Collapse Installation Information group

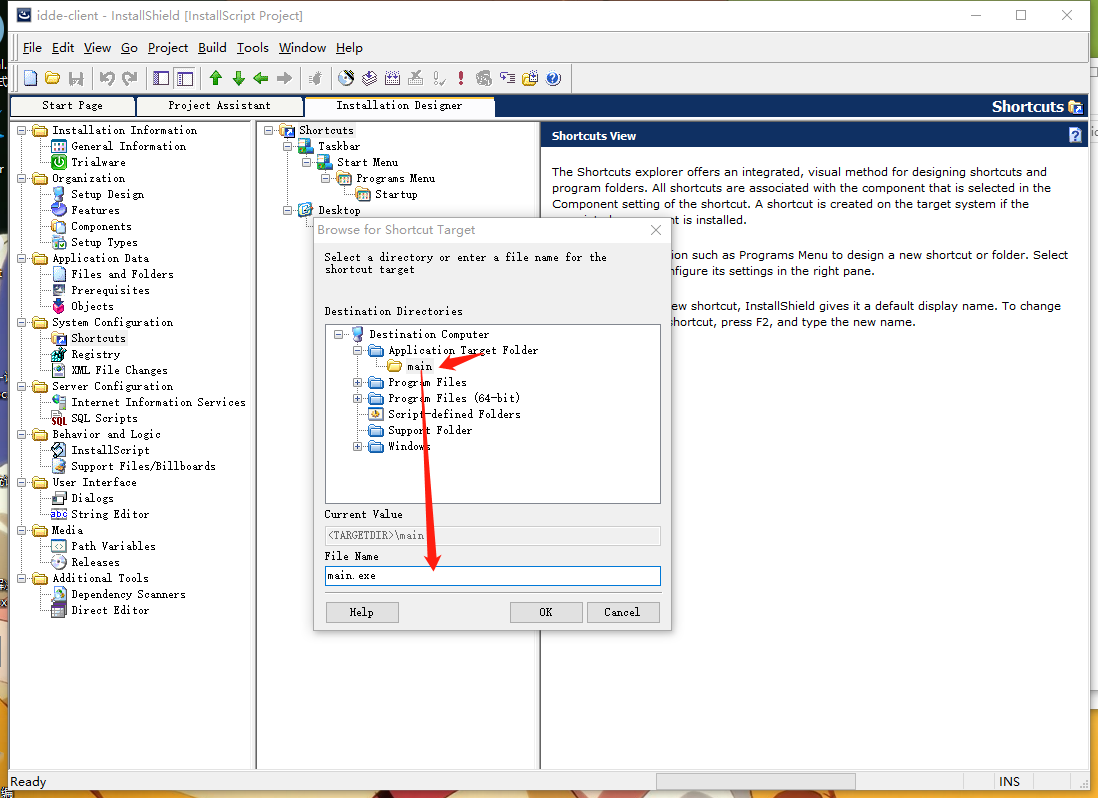coord(22,130)
